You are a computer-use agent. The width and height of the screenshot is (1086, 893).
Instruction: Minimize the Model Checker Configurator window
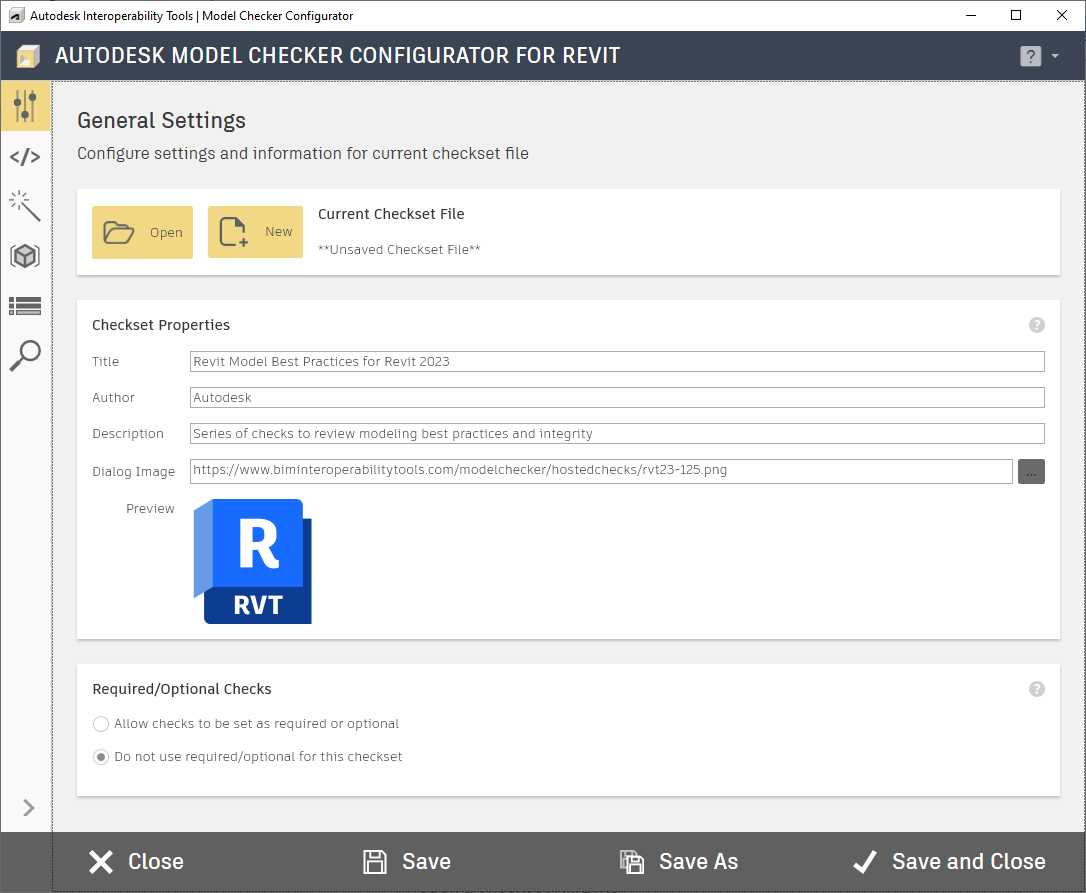971,15
